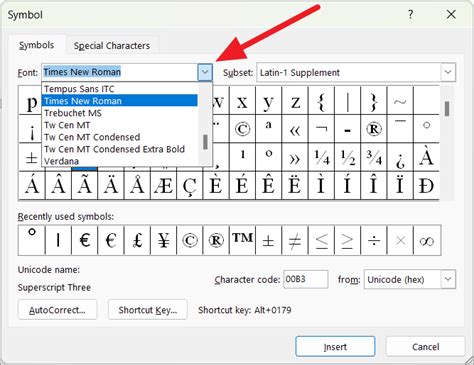Open the Shortcut Key... dialog
Screen dimensions: 474x365
coord(148,310)
